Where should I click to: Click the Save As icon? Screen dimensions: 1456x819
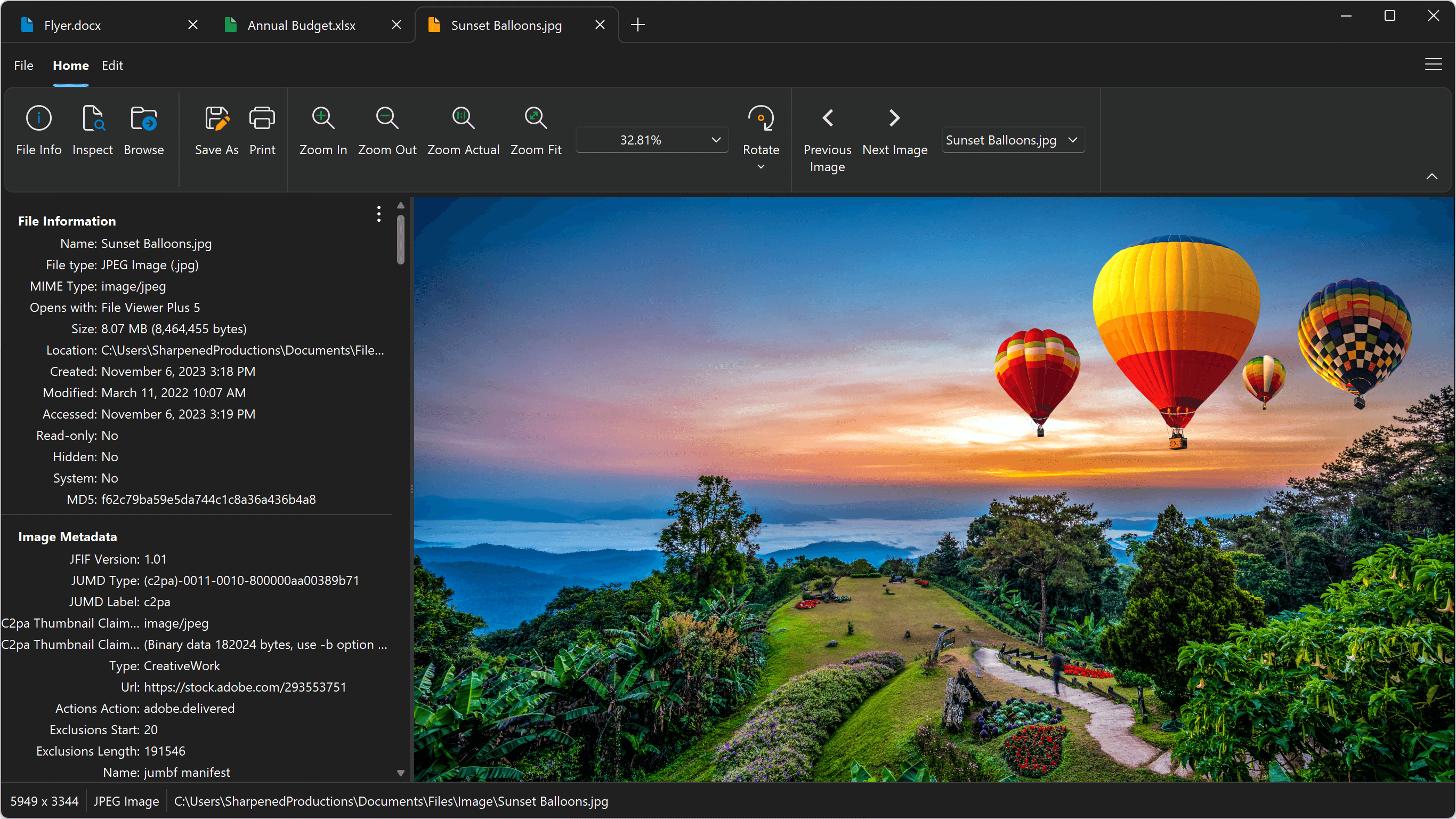pos(216,119)
